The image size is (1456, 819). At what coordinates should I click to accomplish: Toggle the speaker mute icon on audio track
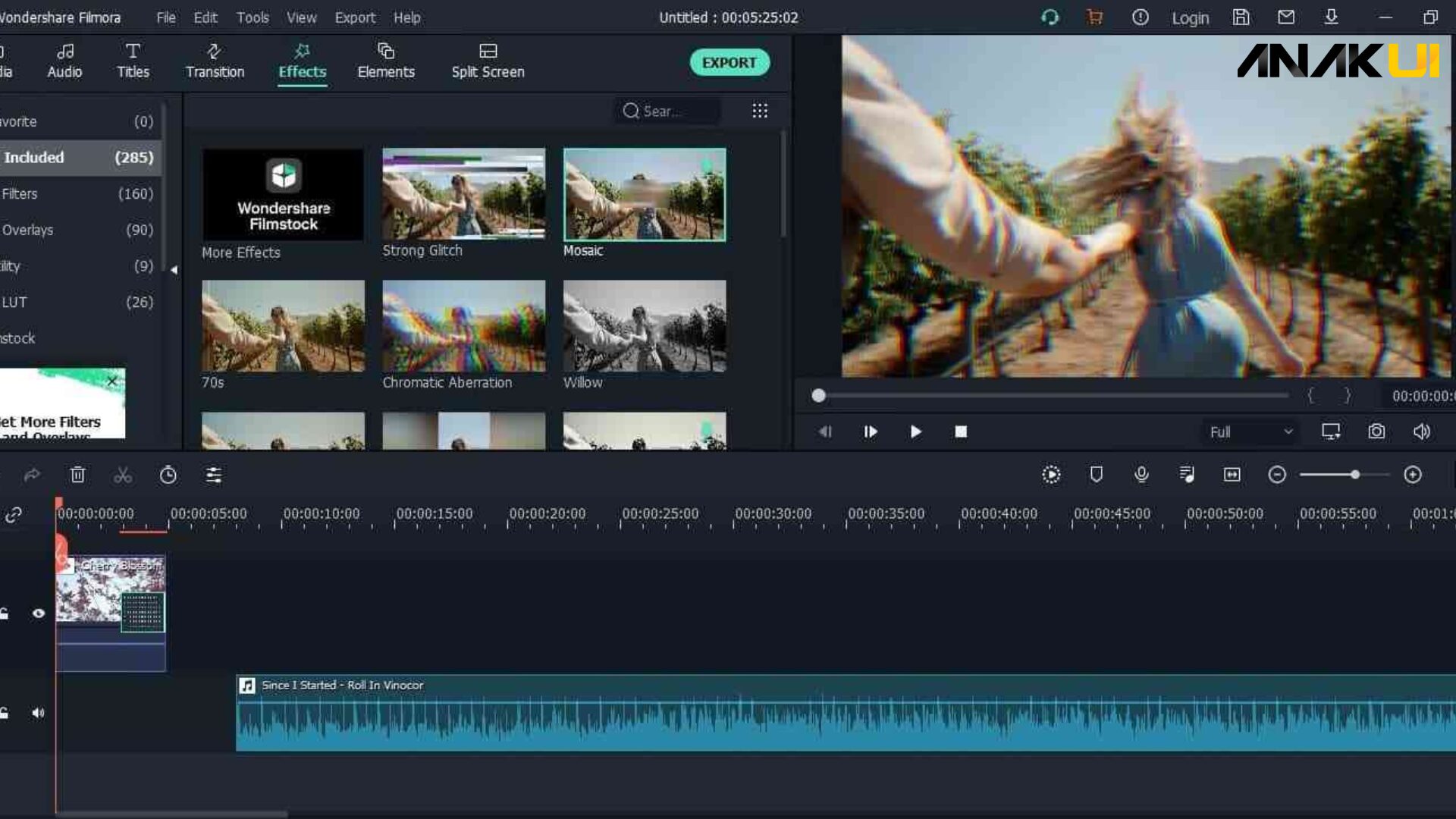(x=38, y=712)
